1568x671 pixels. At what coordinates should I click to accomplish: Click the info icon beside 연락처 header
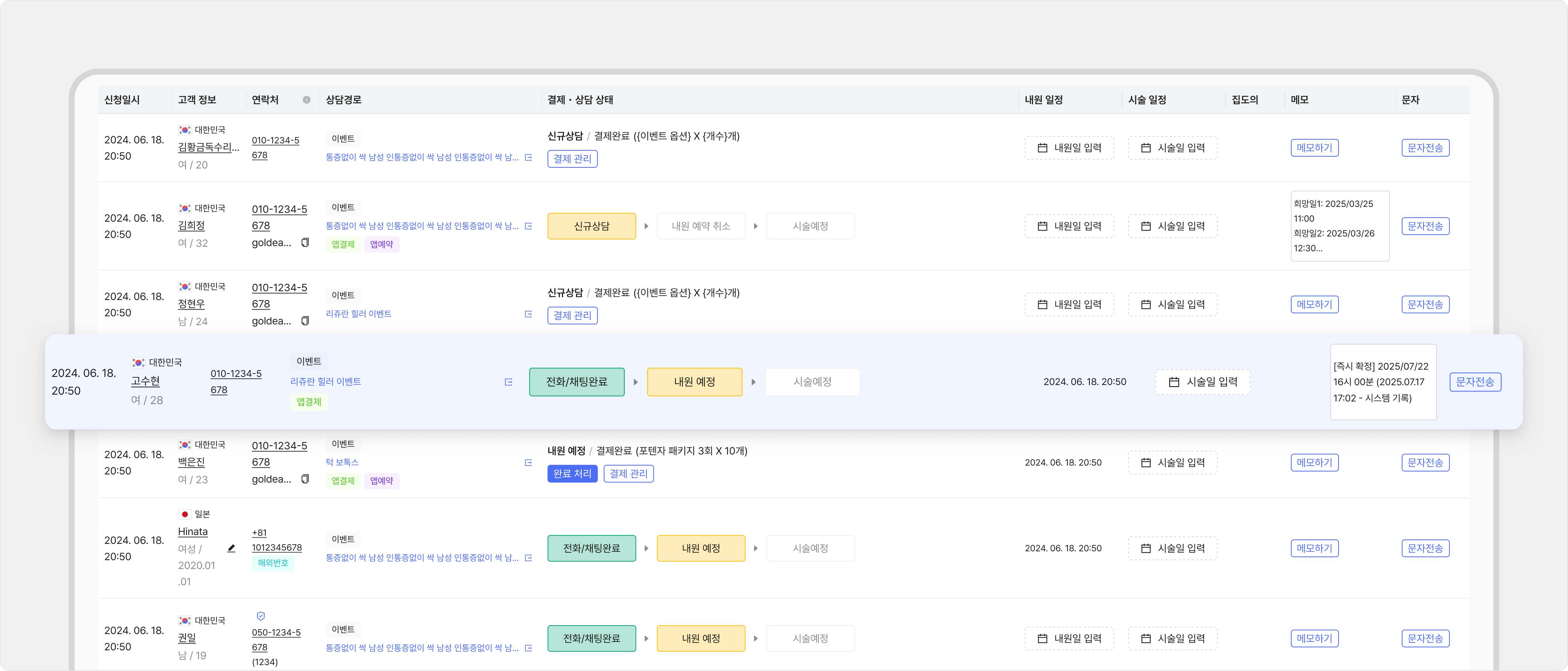tap(306, 100)
